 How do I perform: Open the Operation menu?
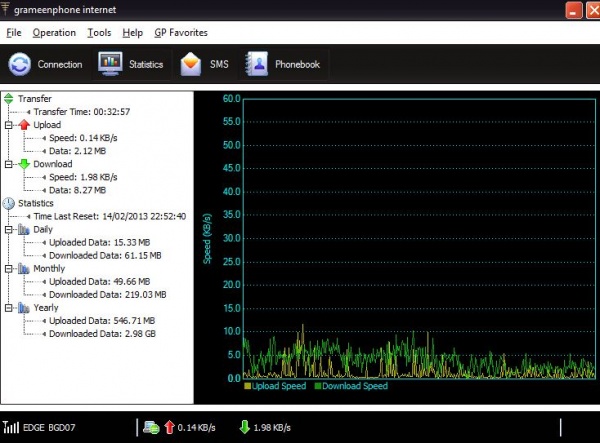point(54,33)
